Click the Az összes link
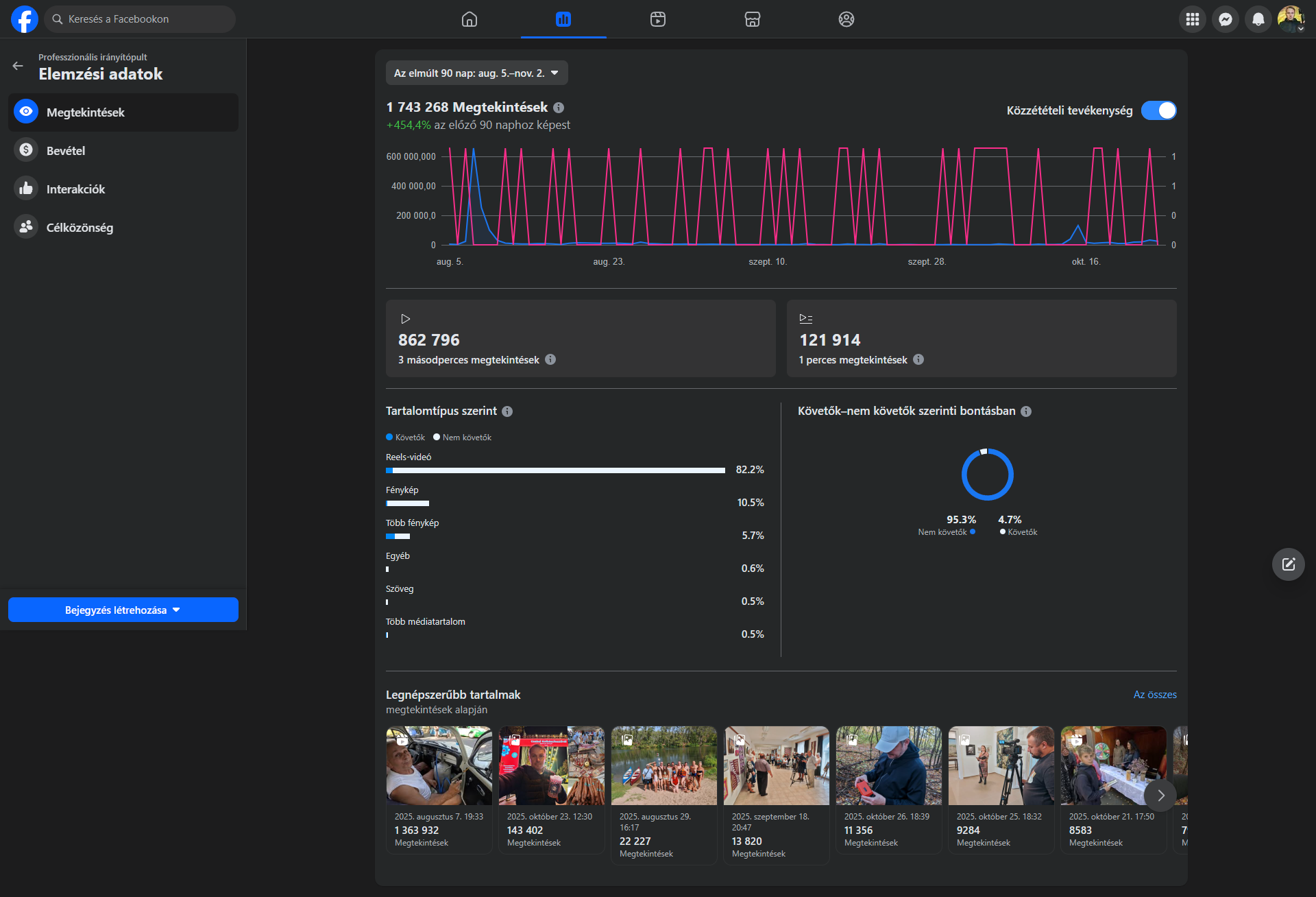Screen dimensions: 1316x897 pyautogui.click(x=1155, y=695)
